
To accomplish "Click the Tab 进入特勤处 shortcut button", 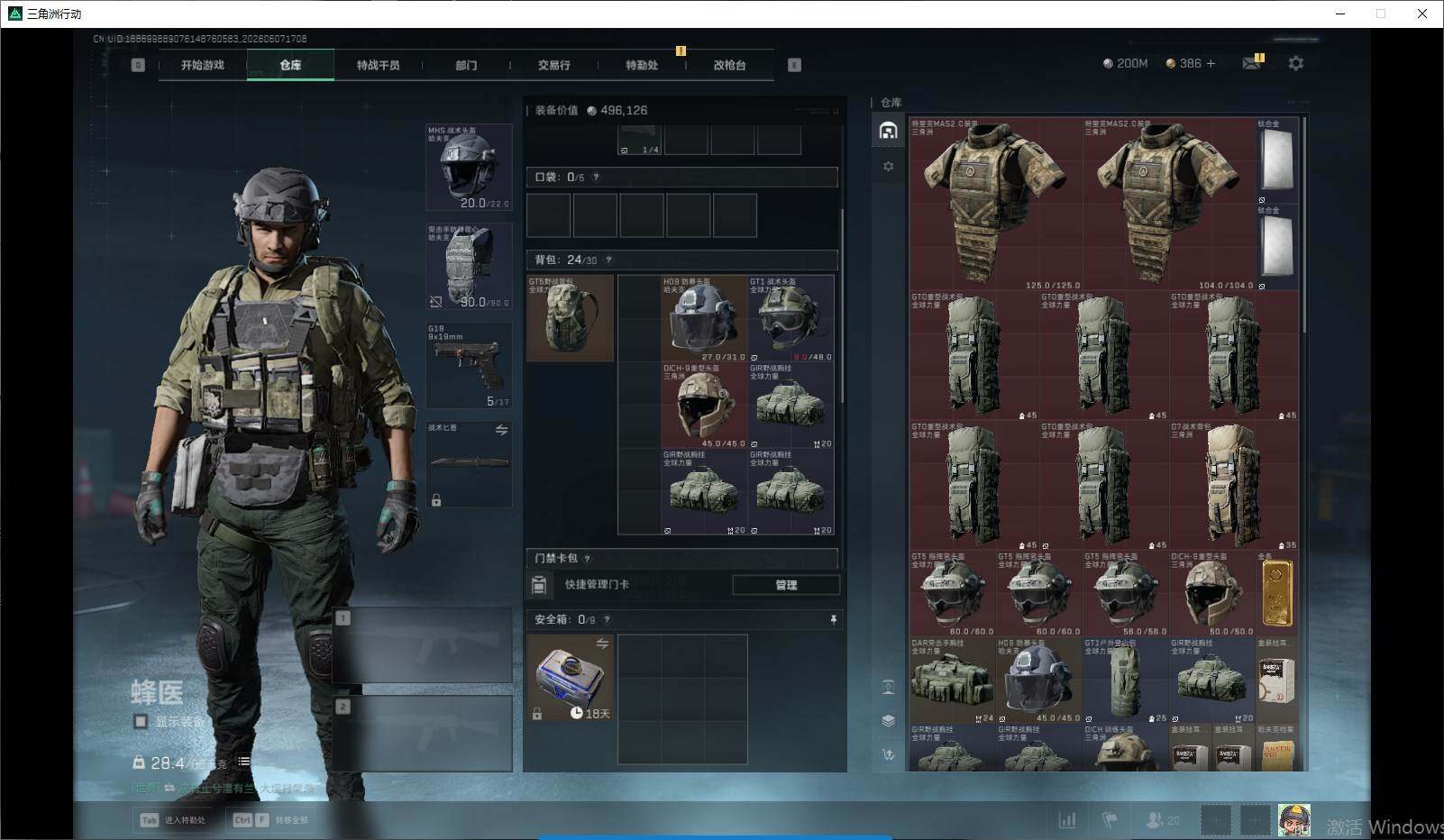I will [x=172, y=820].
